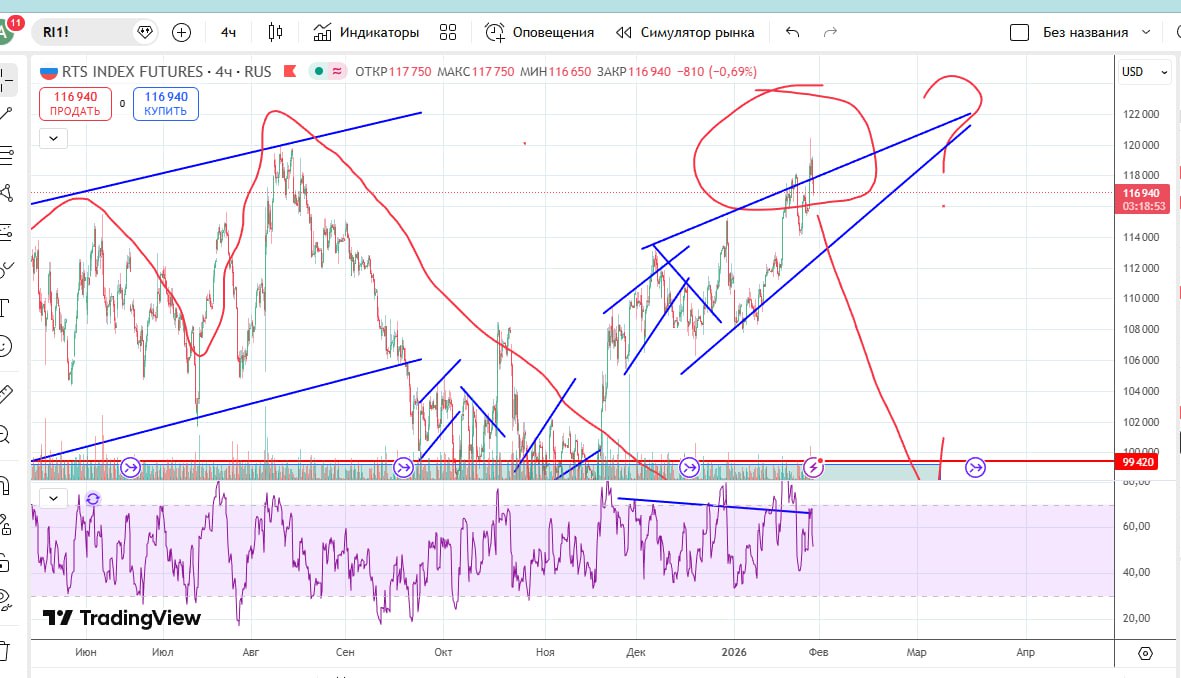Click the 99 420 red price label

pos(1137,462)
